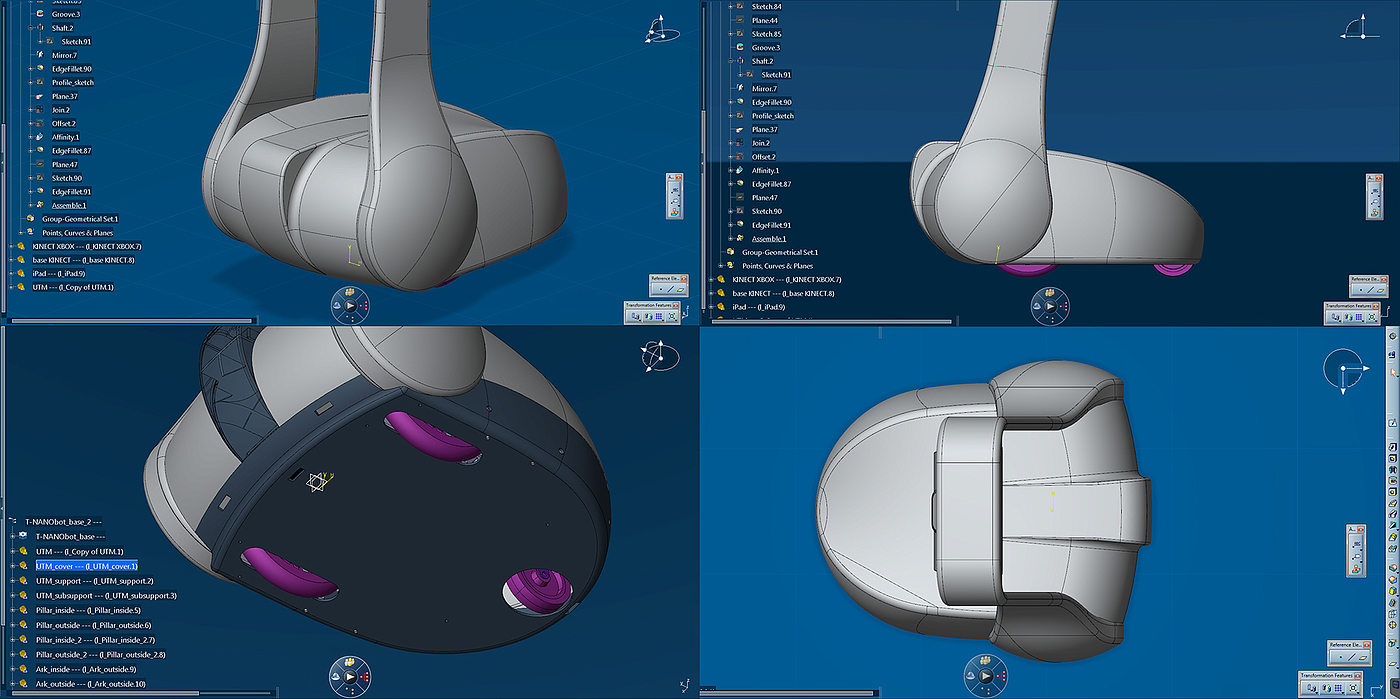Click the round play button in the underside-view window
Viewport: 1400px width, 699px height.
(x=349, y=677)
